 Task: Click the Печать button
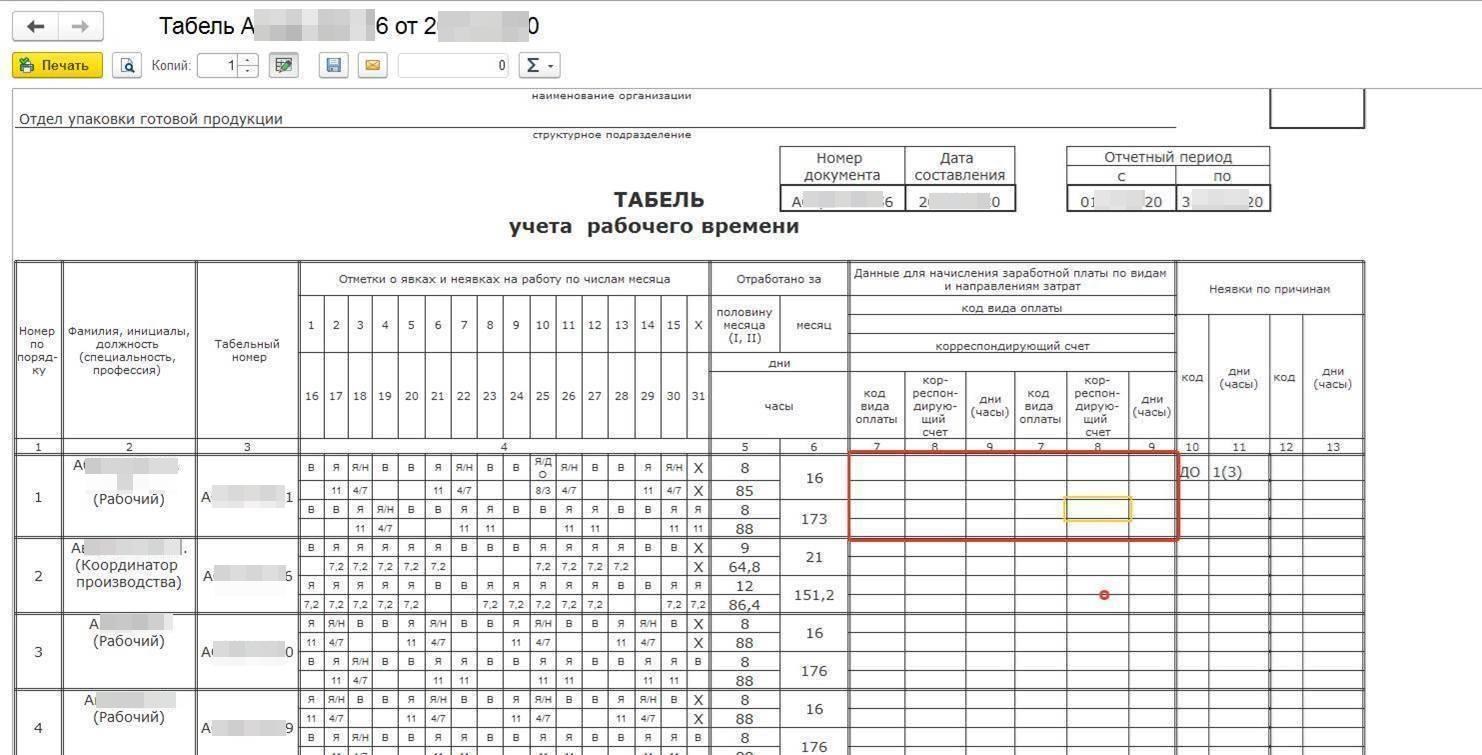(x=57, y=65)
